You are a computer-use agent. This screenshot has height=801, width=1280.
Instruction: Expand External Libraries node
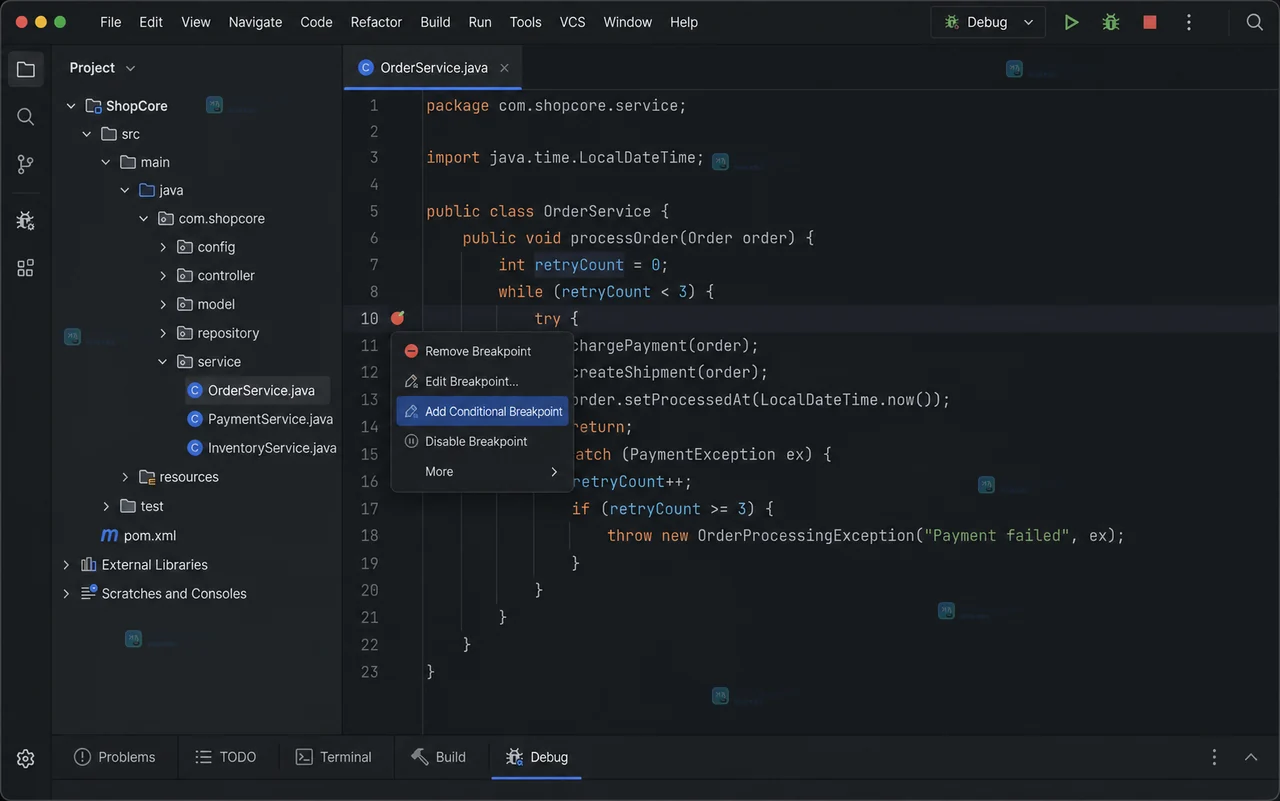67,565
